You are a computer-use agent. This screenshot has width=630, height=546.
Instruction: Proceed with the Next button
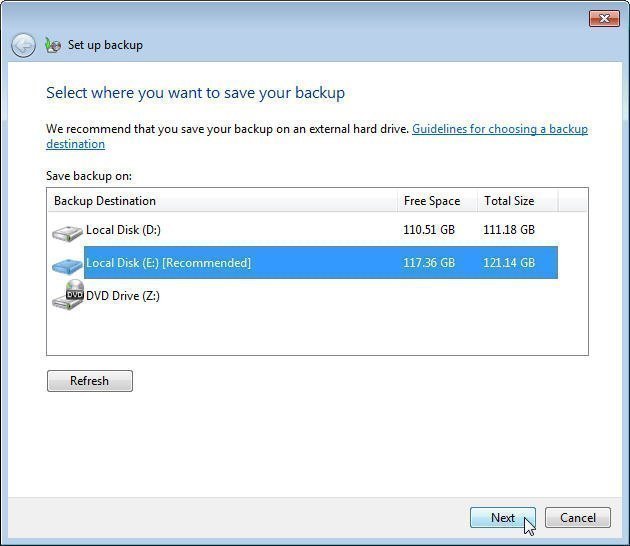502,518
